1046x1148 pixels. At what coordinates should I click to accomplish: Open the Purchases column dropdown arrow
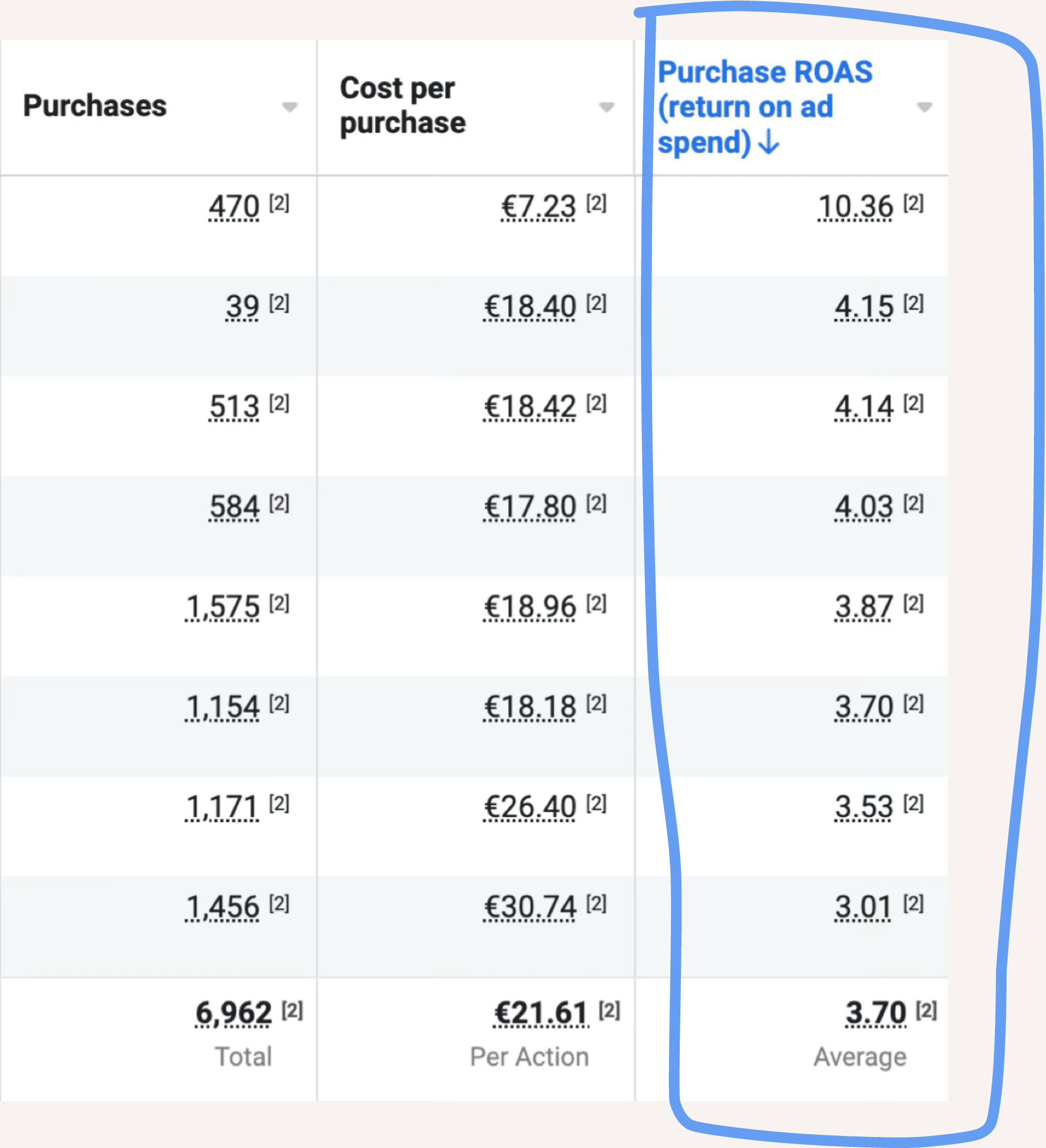point(290,107)
